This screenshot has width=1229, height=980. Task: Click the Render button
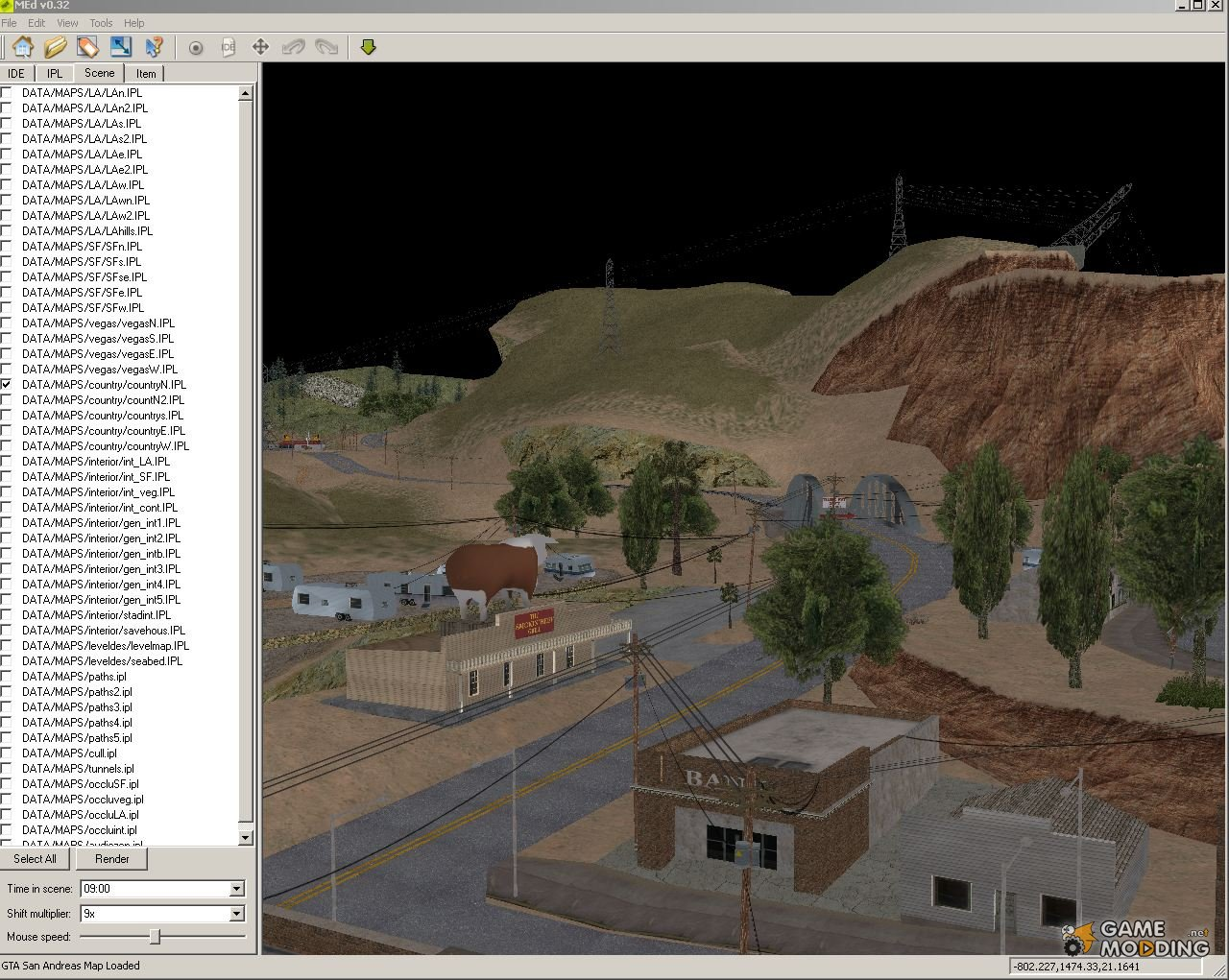click(112, 859)
